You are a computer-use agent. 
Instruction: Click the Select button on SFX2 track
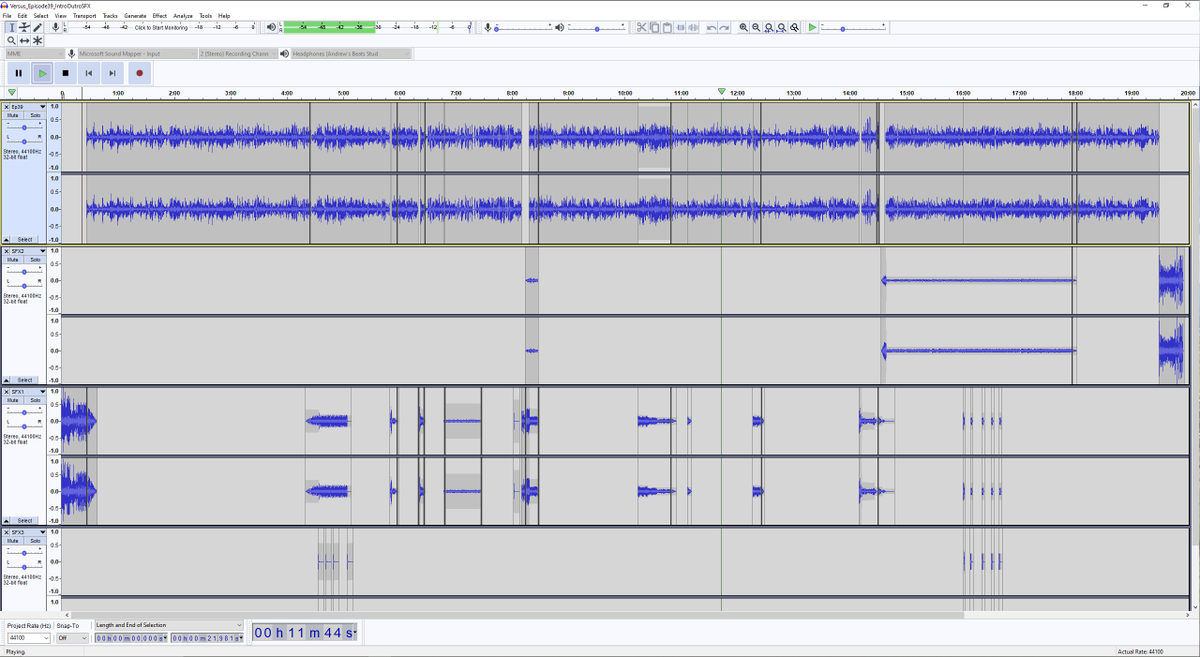[x=25, y=380]
